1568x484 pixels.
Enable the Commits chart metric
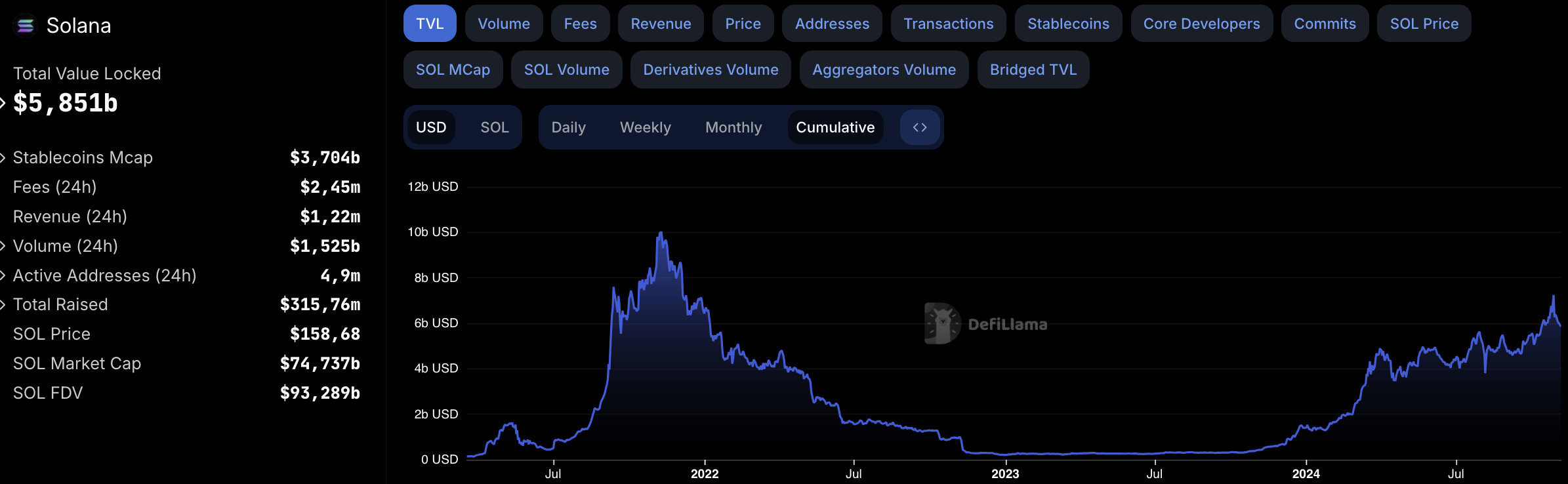1325,24
